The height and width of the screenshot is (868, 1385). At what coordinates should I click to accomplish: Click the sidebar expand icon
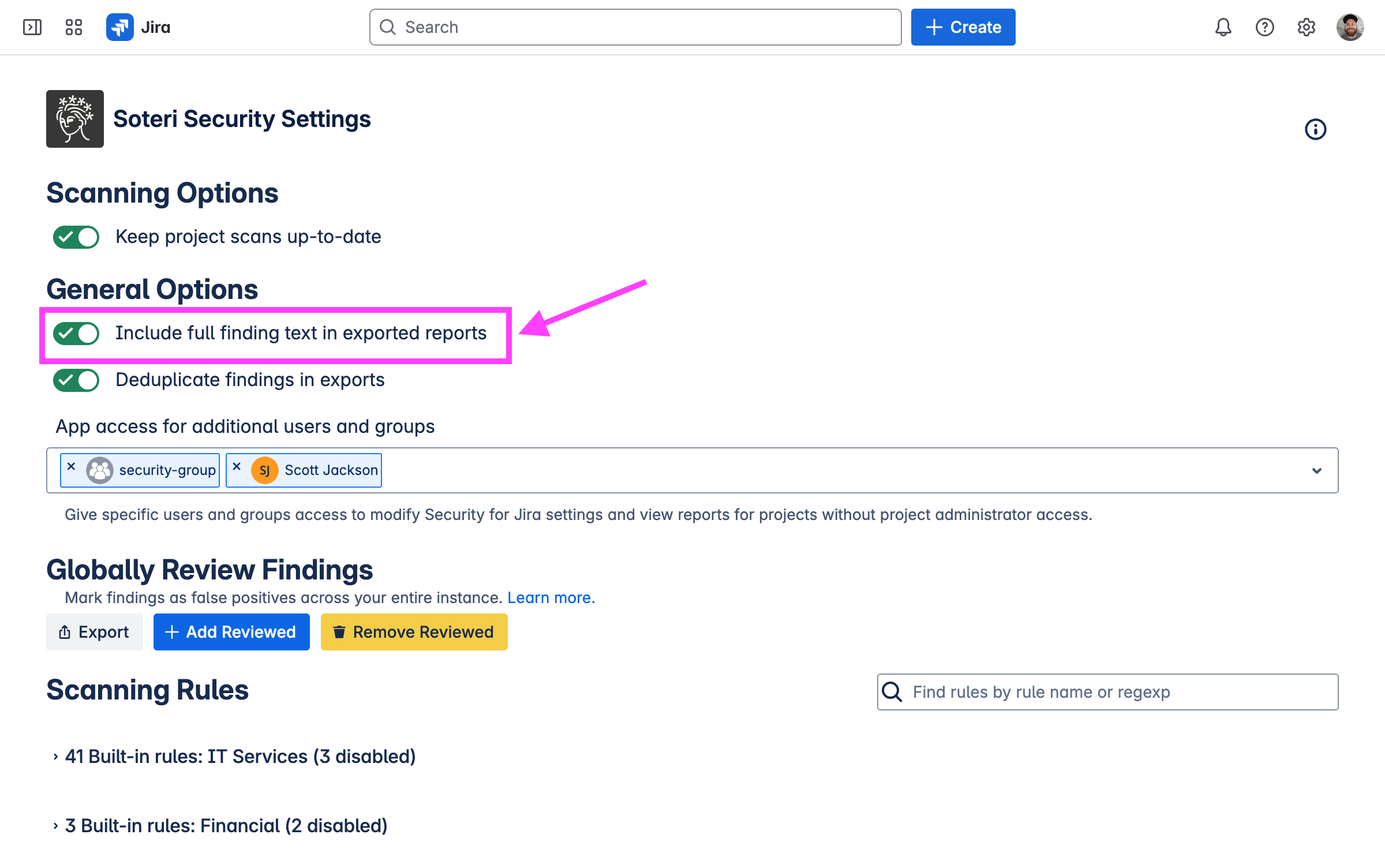32,27
